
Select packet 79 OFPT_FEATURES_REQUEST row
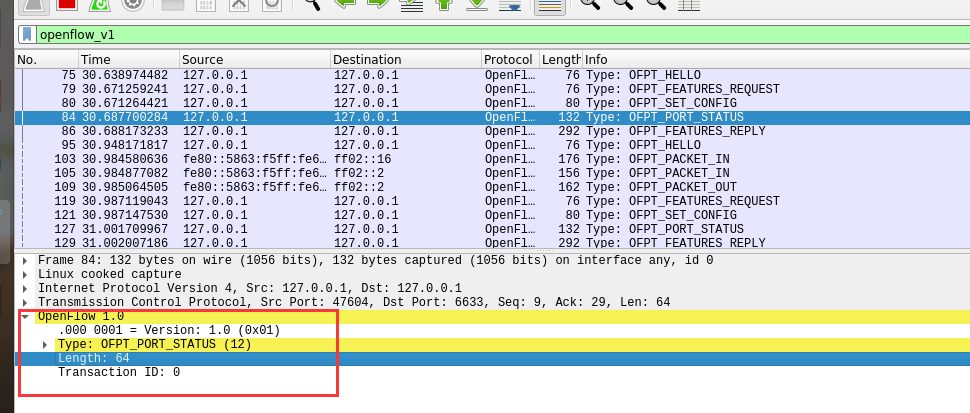click(x=492, y=89)
